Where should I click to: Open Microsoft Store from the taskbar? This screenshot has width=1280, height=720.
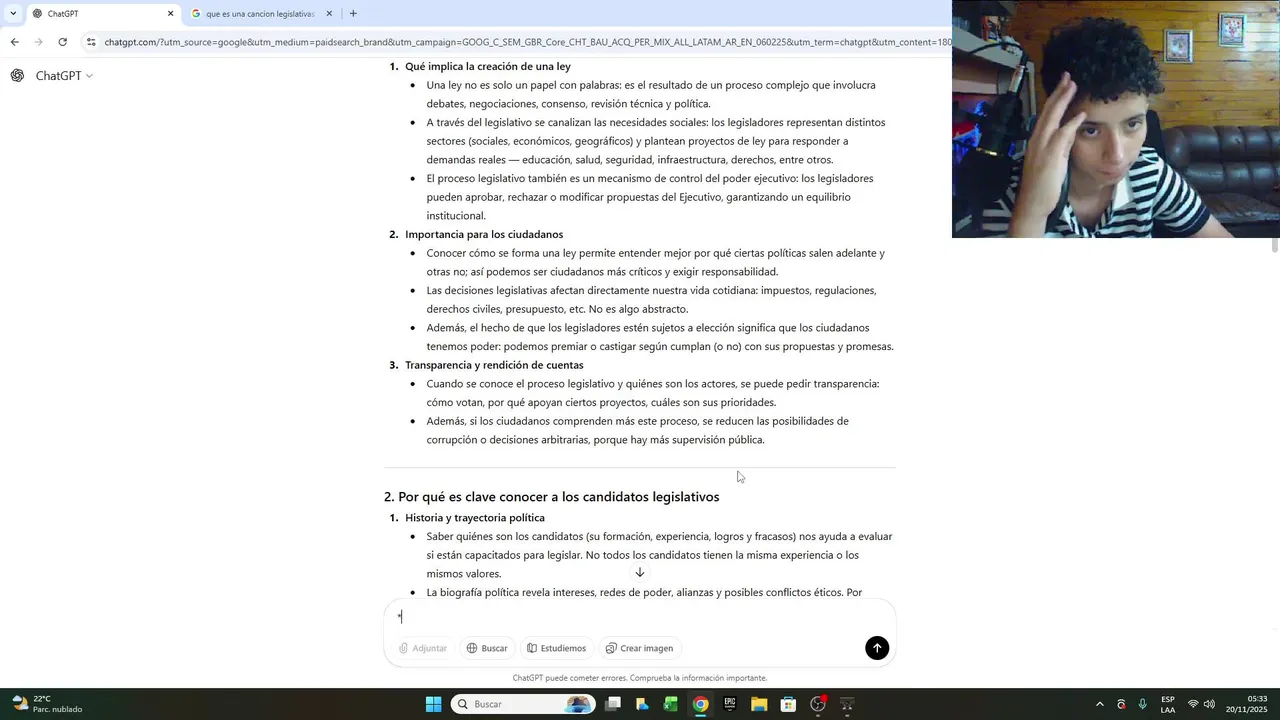788,704
